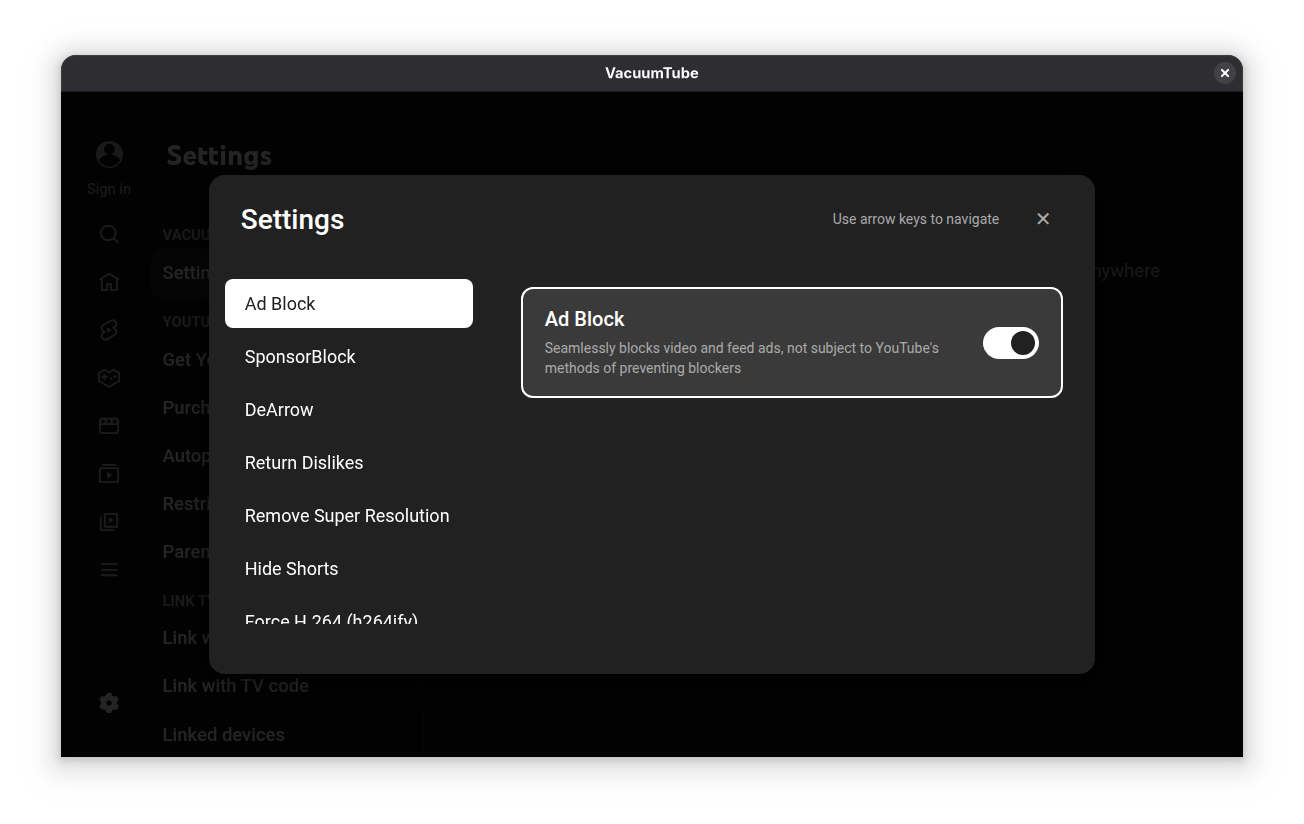Open the Hide Shorts category

(x=349, y=569)
